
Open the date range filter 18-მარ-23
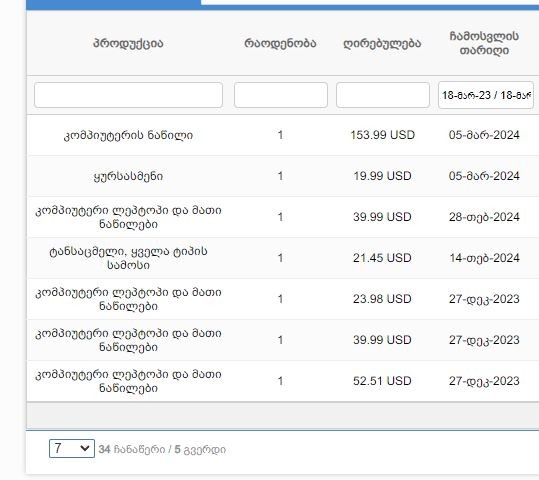(x=486, y=95)
